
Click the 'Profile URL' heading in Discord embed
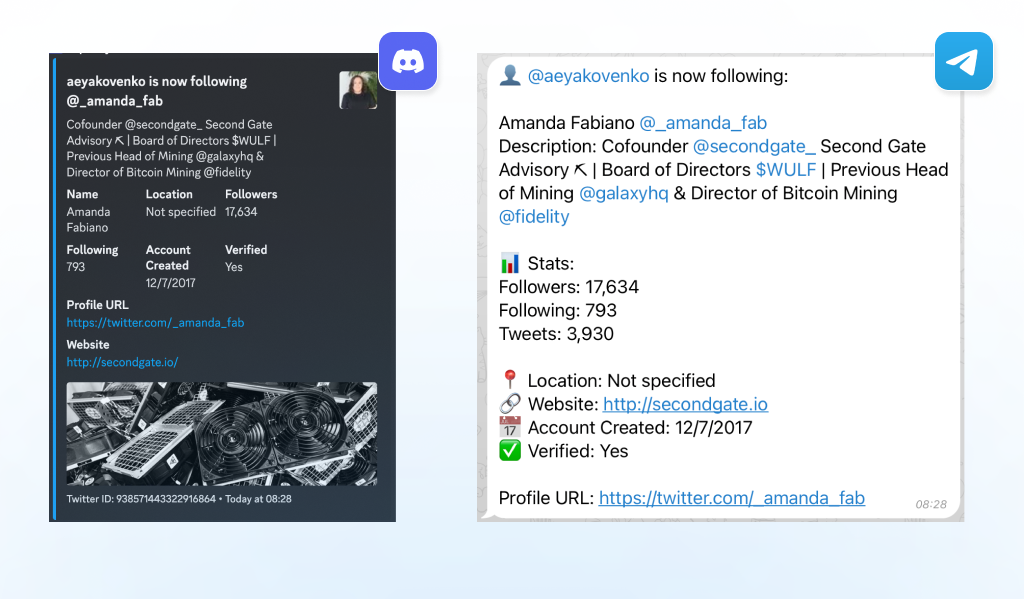97,304
